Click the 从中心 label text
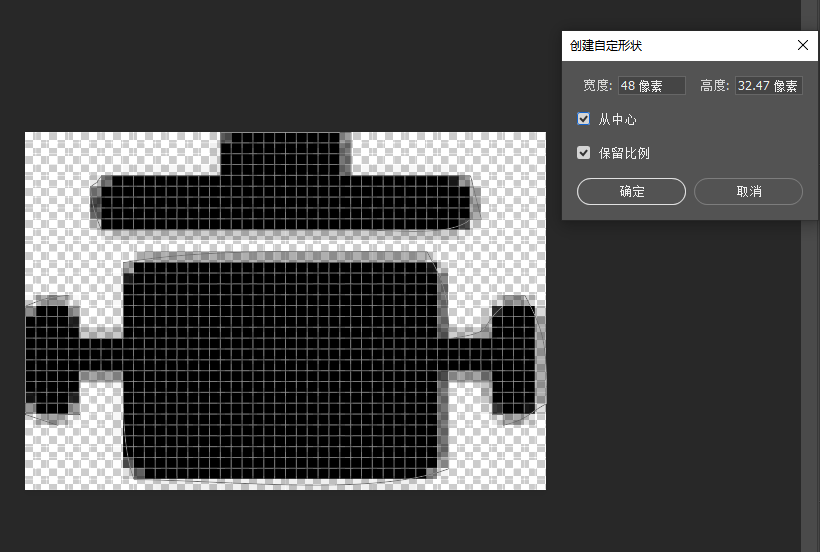 pos(617,119)
